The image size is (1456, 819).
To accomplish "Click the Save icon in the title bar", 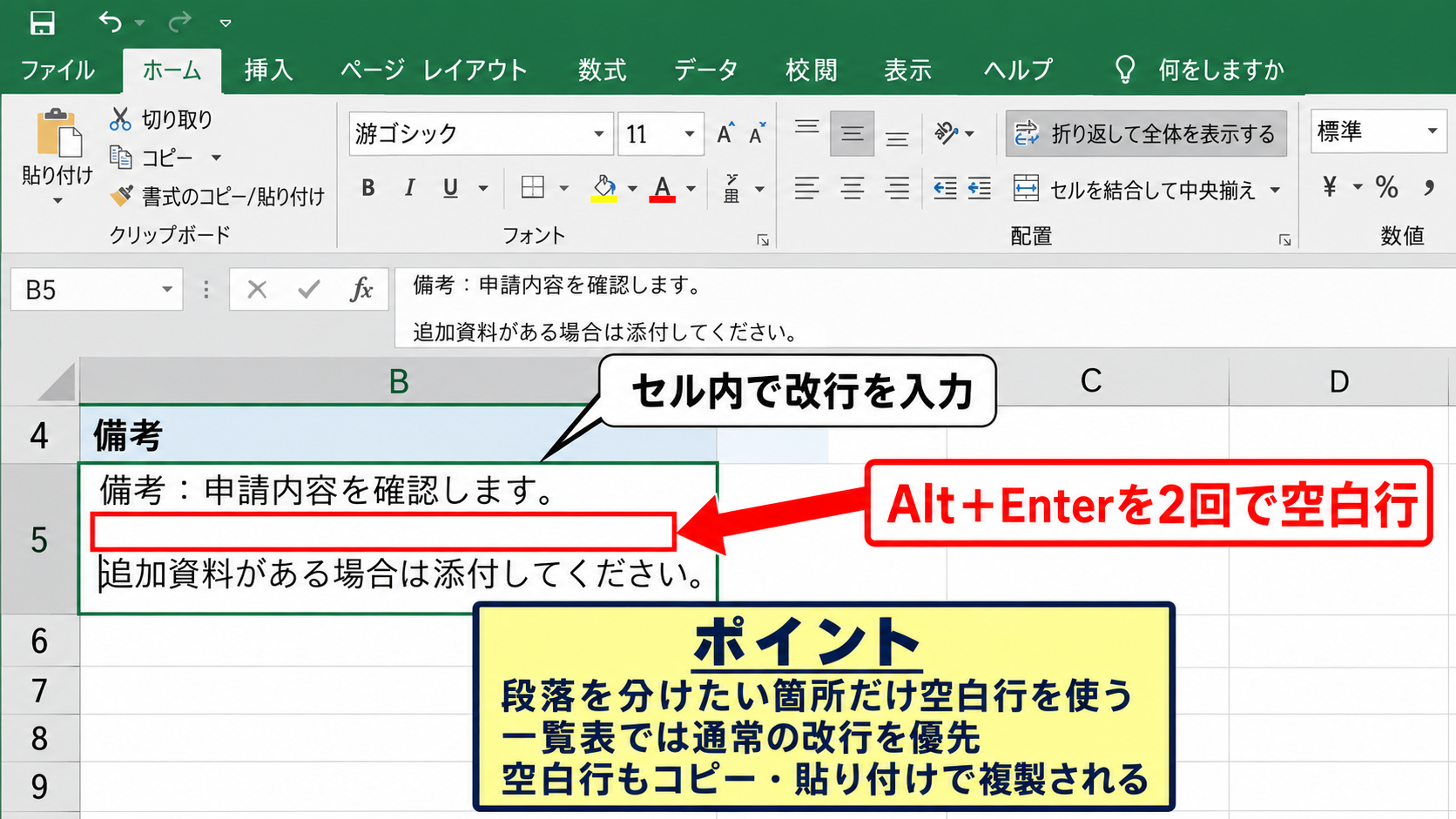I will [42, 23].
